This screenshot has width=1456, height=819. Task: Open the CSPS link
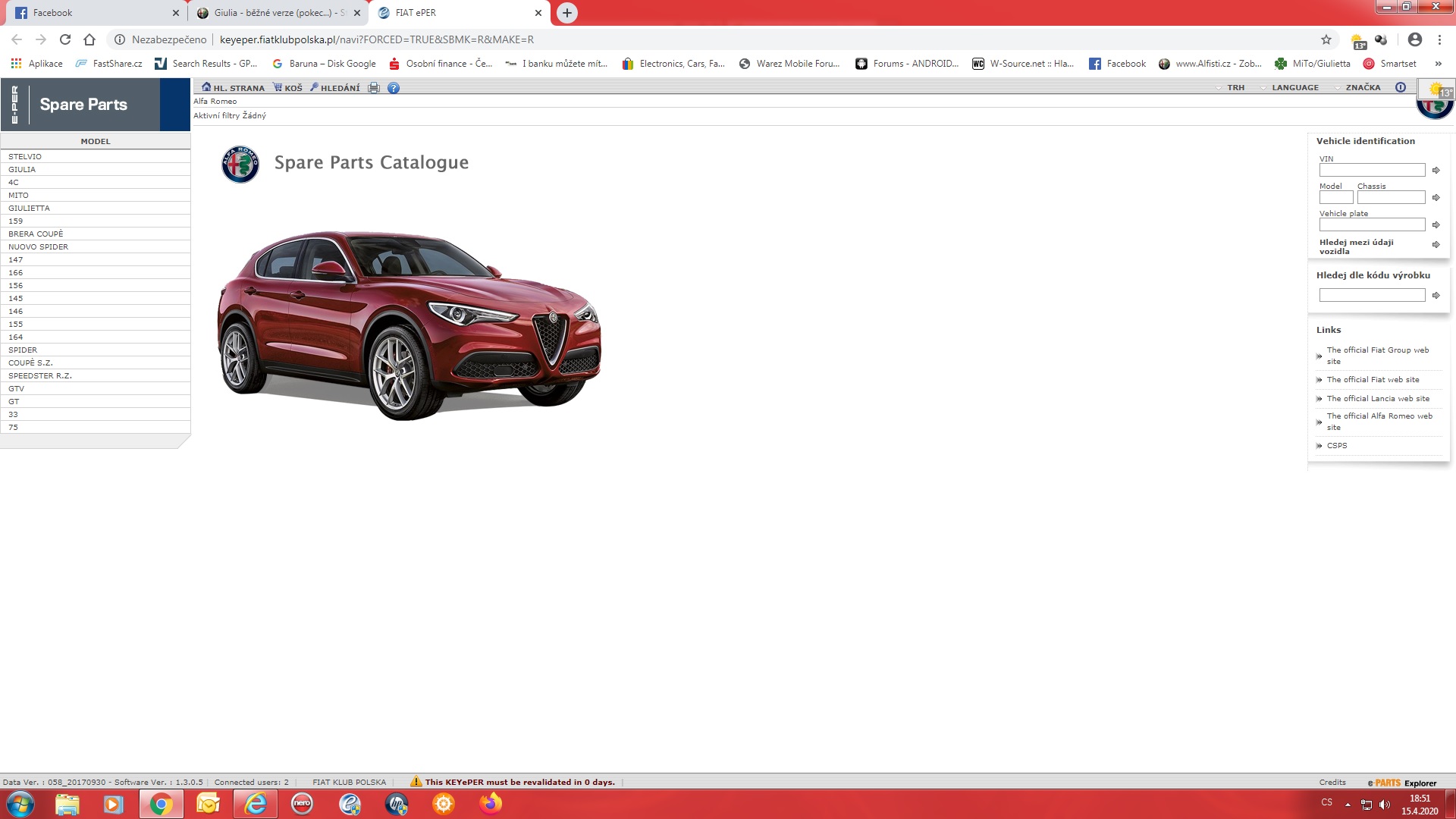[1336, 446]
